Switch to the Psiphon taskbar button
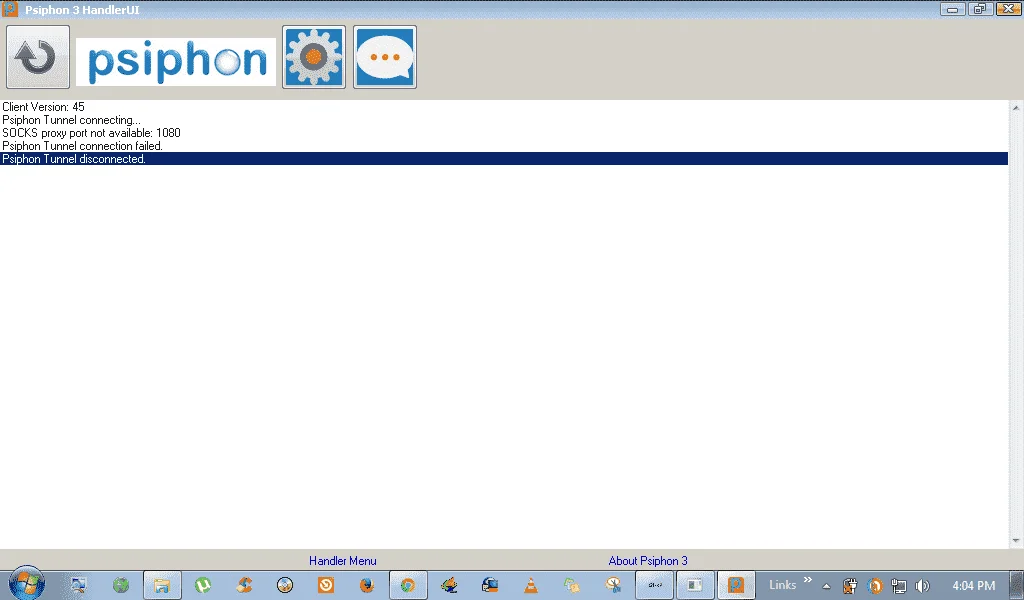This screenshot has height=600, width=1024. click(736, 585)
